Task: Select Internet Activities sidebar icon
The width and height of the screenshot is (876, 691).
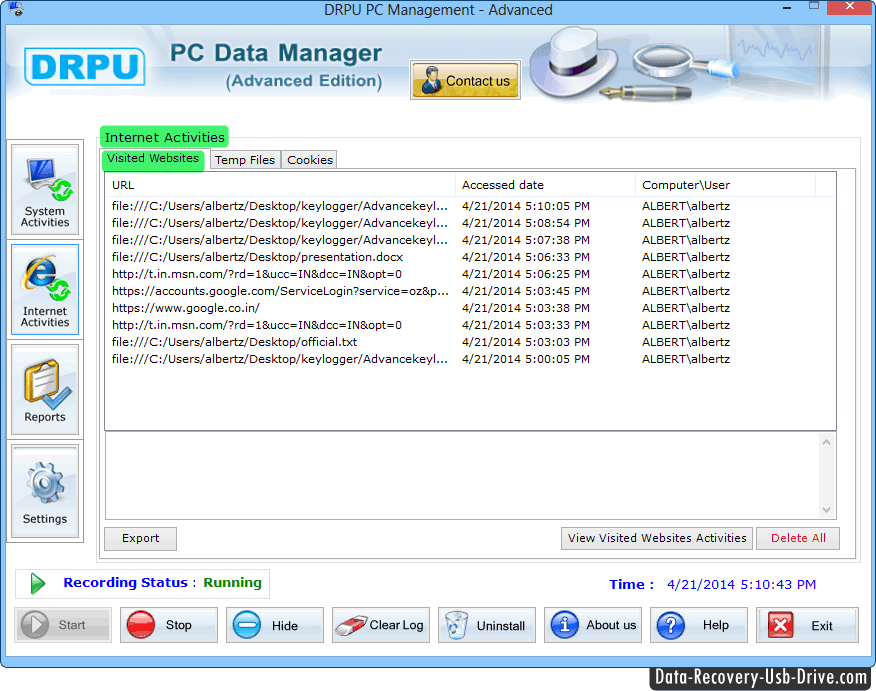Action: point(45,289)
